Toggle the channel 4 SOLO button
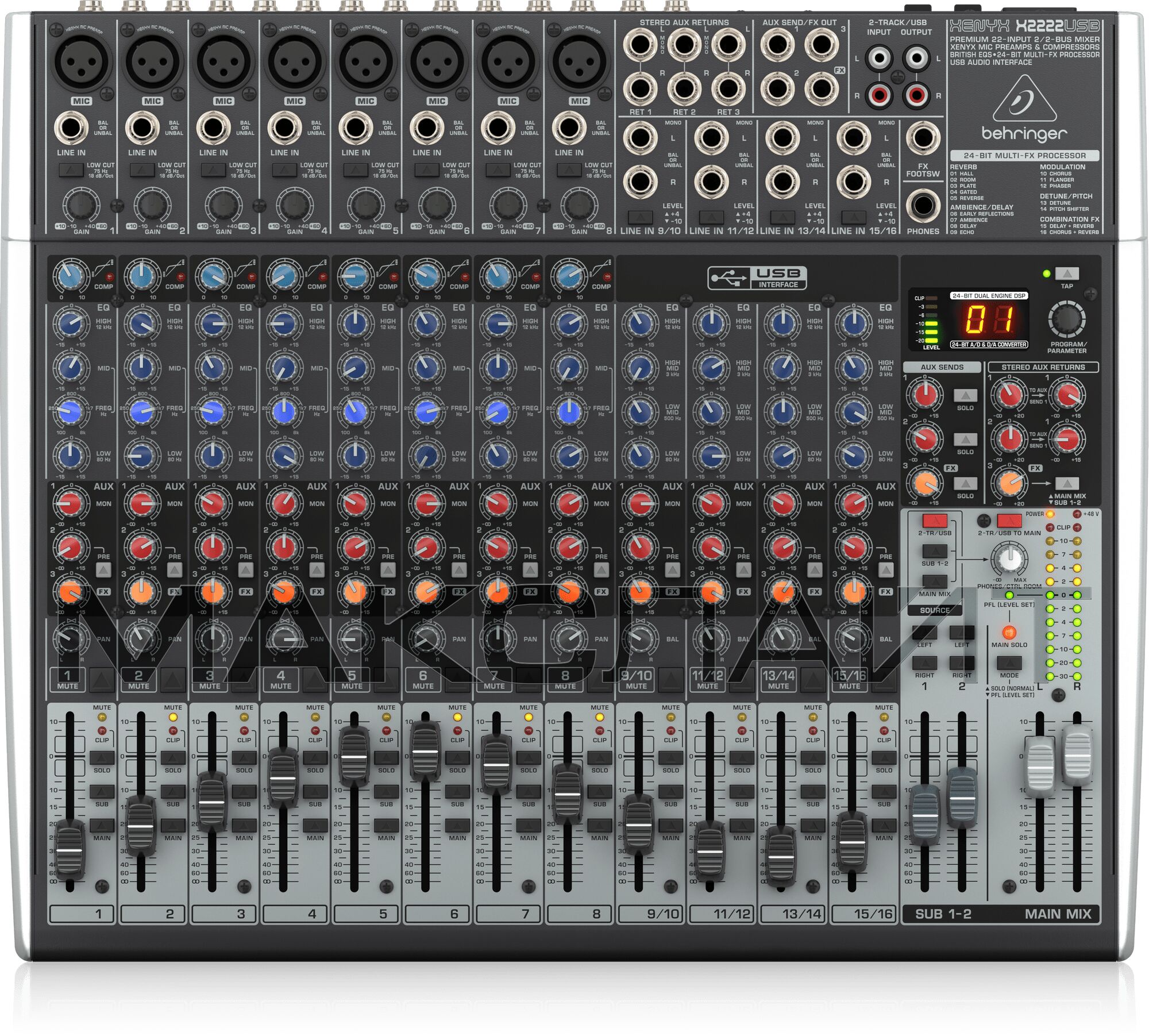Viewport: 1149px width, 1036px height. 315,757
